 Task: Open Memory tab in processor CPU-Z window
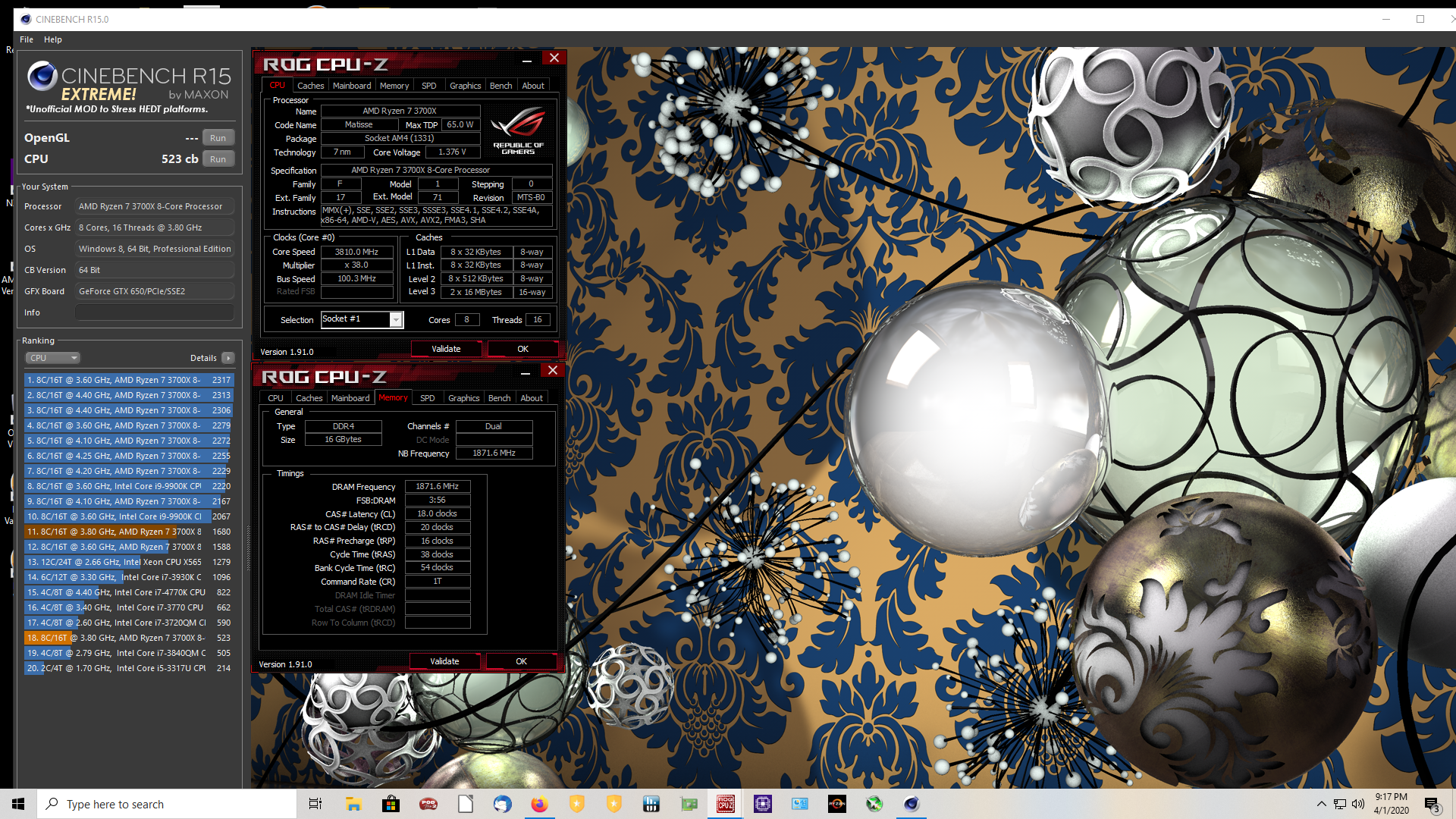(394, 86)
